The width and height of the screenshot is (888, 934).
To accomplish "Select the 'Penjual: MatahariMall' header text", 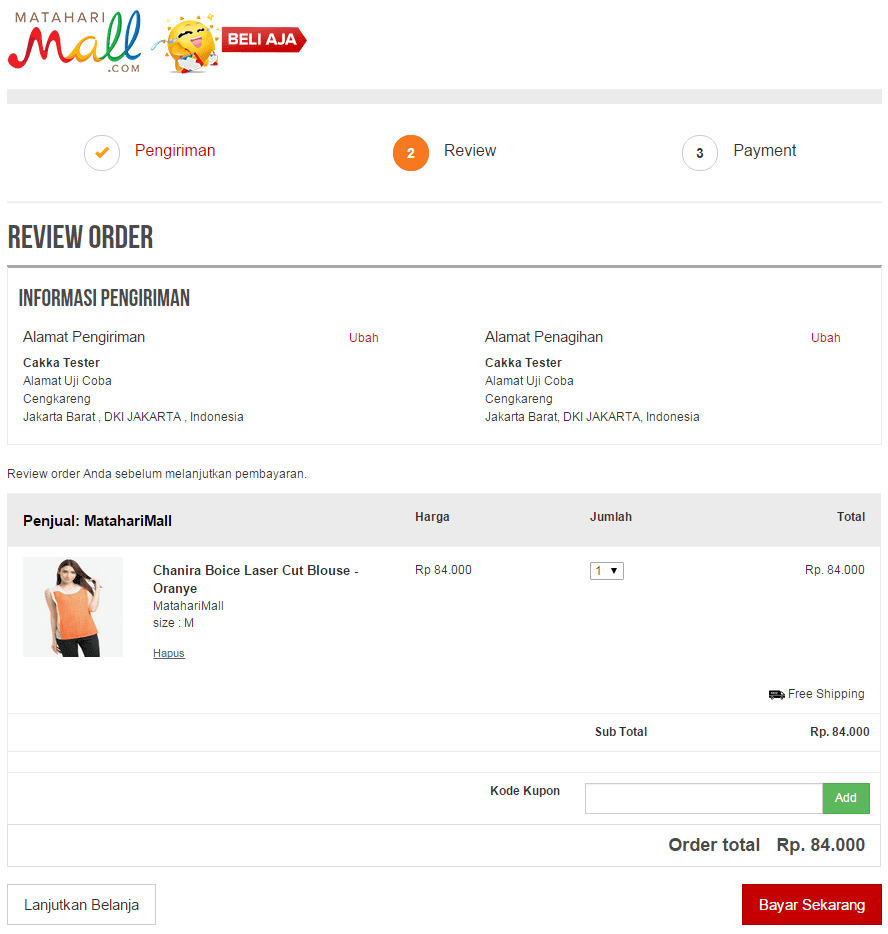I will pyautogui.click(x=97, y=521).
